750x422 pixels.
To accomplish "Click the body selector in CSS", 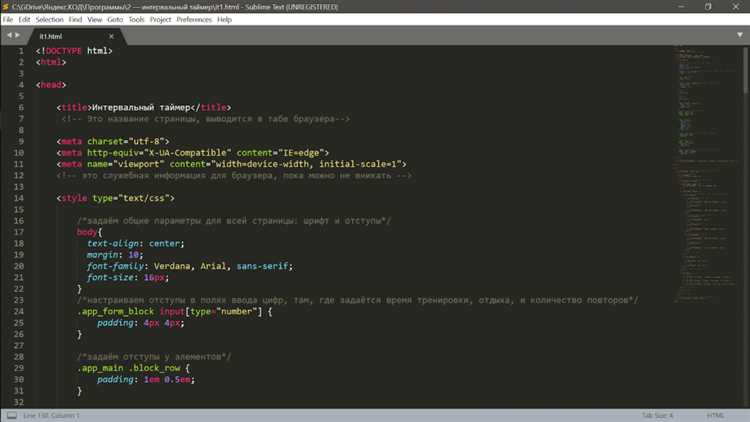I will click(x=87, y=232).
